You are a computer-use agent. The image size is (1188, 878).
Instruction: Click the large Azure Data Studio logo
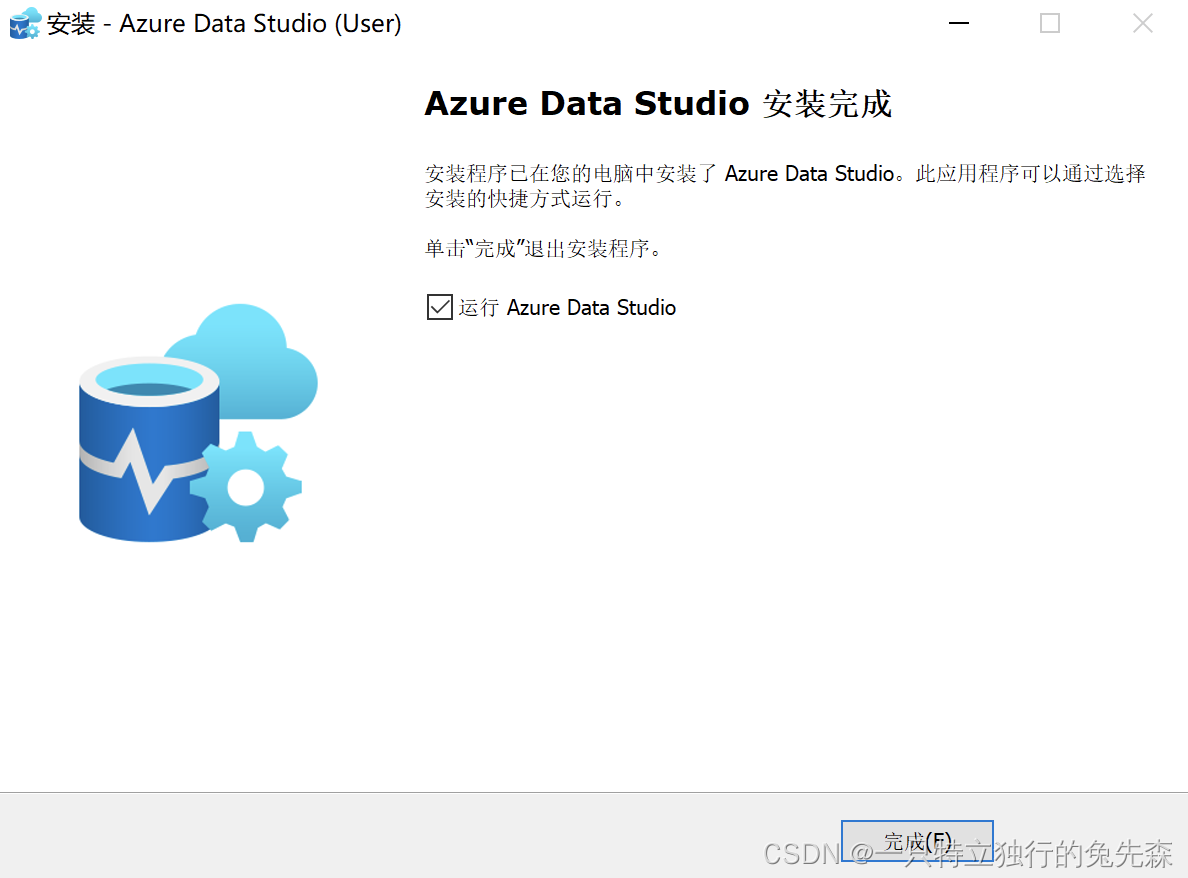coord(199,423)
